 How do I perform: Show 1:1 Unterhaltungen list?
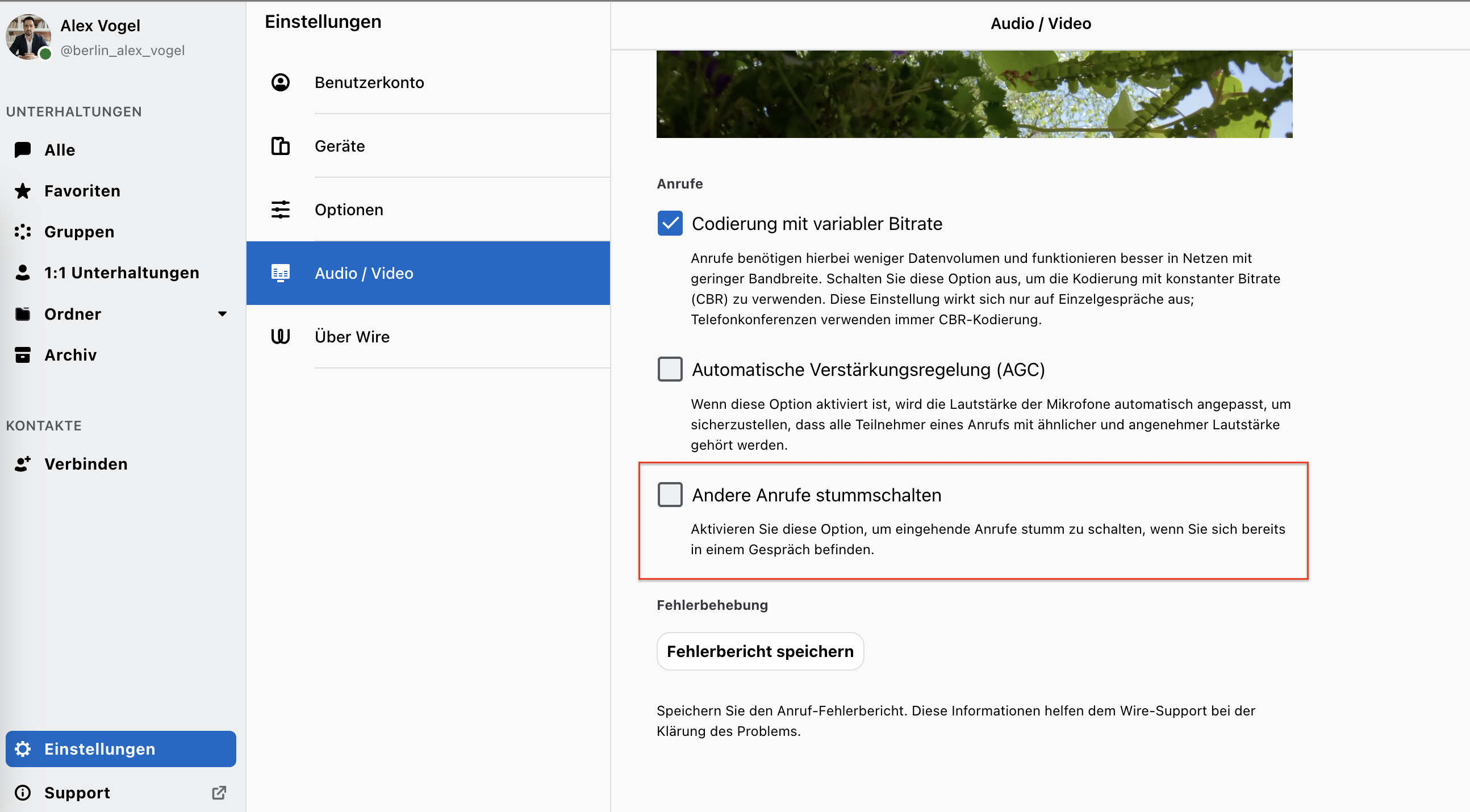tap(121, 273)
